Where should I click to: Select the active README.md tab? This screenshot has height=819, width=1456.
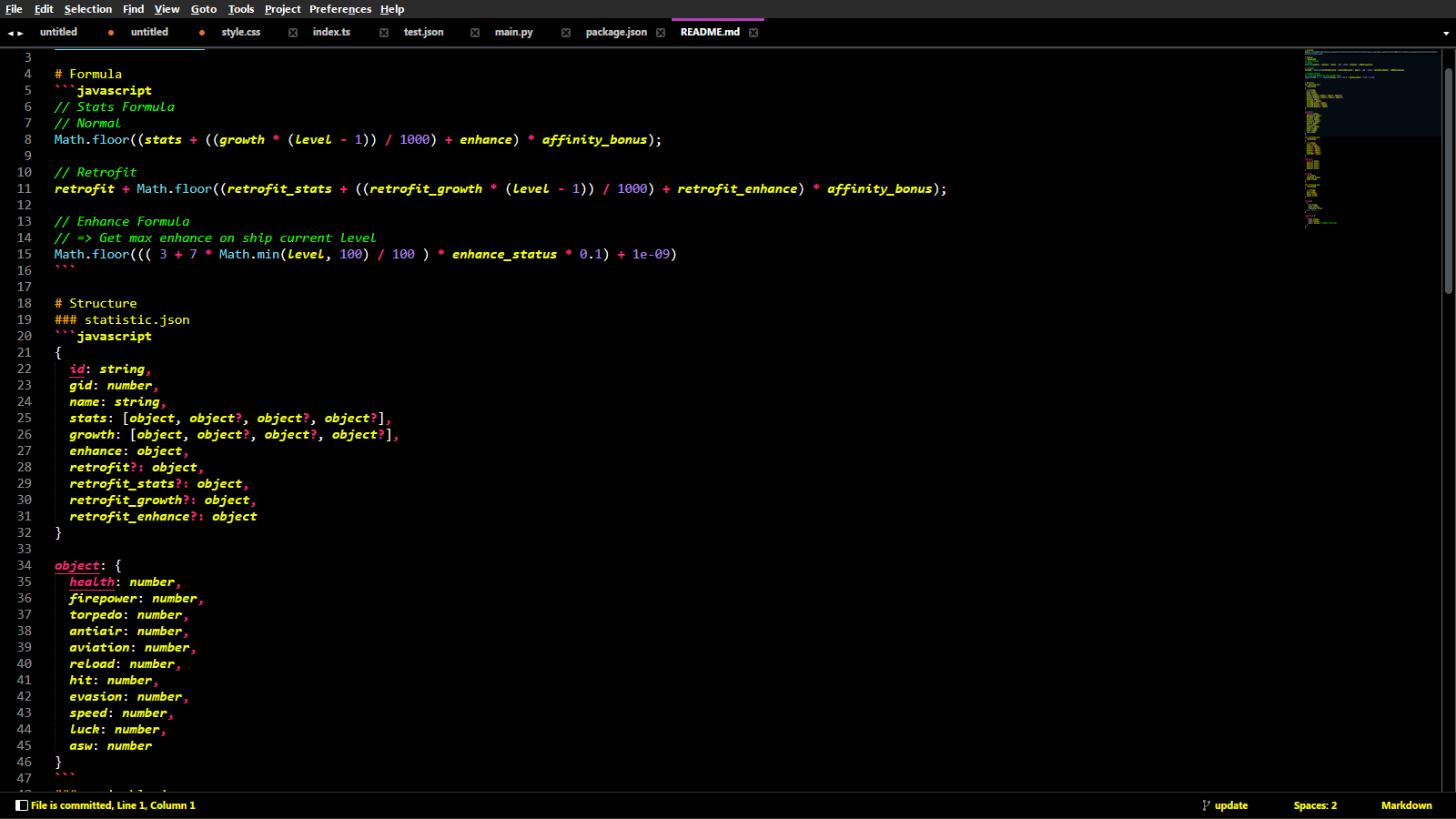point(710,32)
